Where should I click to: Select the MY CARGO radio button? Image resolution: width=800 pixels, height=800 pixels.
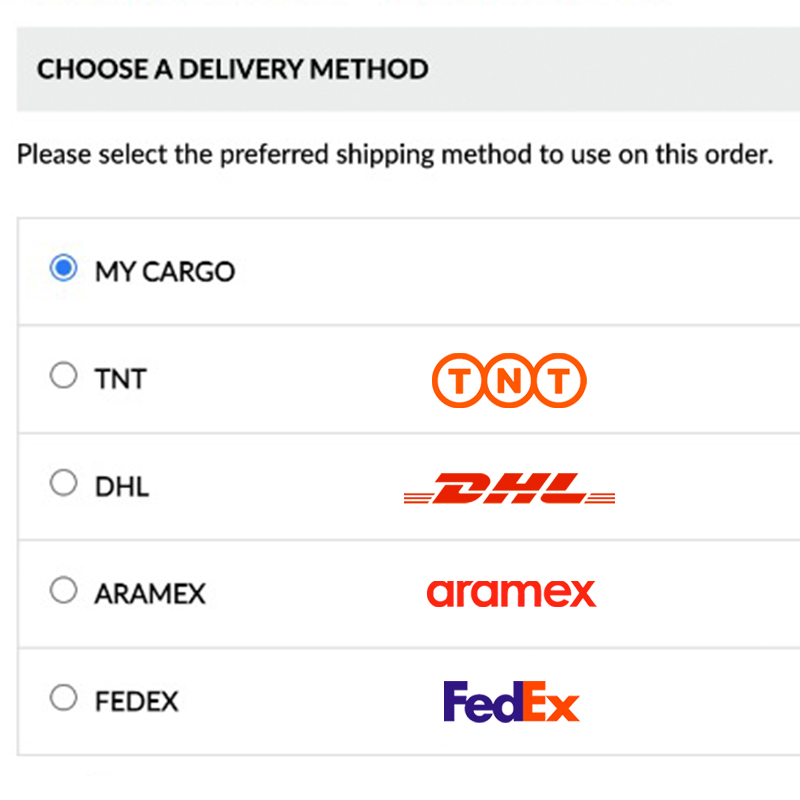tap(64, 268)
